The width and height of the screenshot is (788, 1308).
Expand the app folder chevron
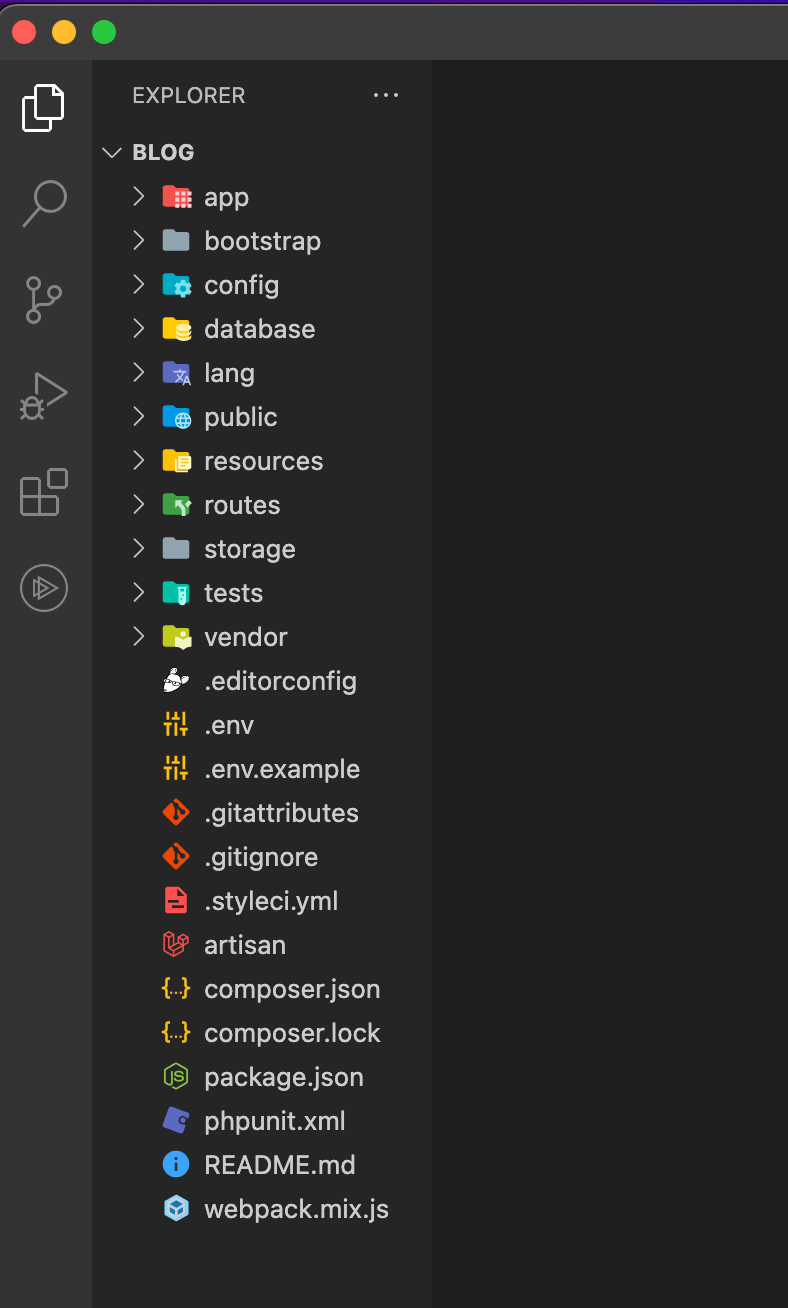[139, 197]
